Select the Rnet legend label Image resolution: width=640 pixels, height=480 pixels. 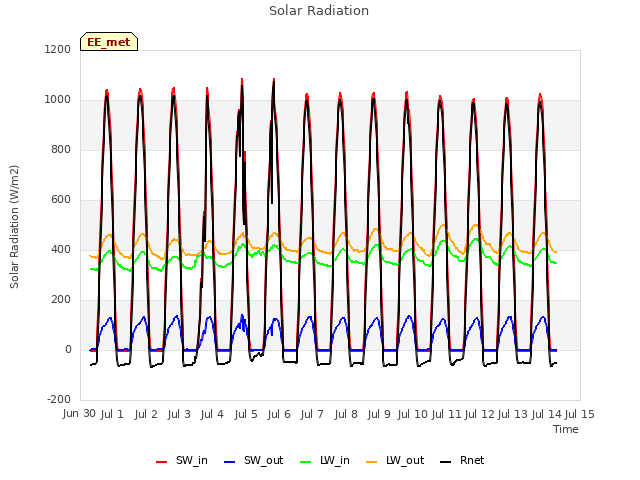tap(472, 460)
